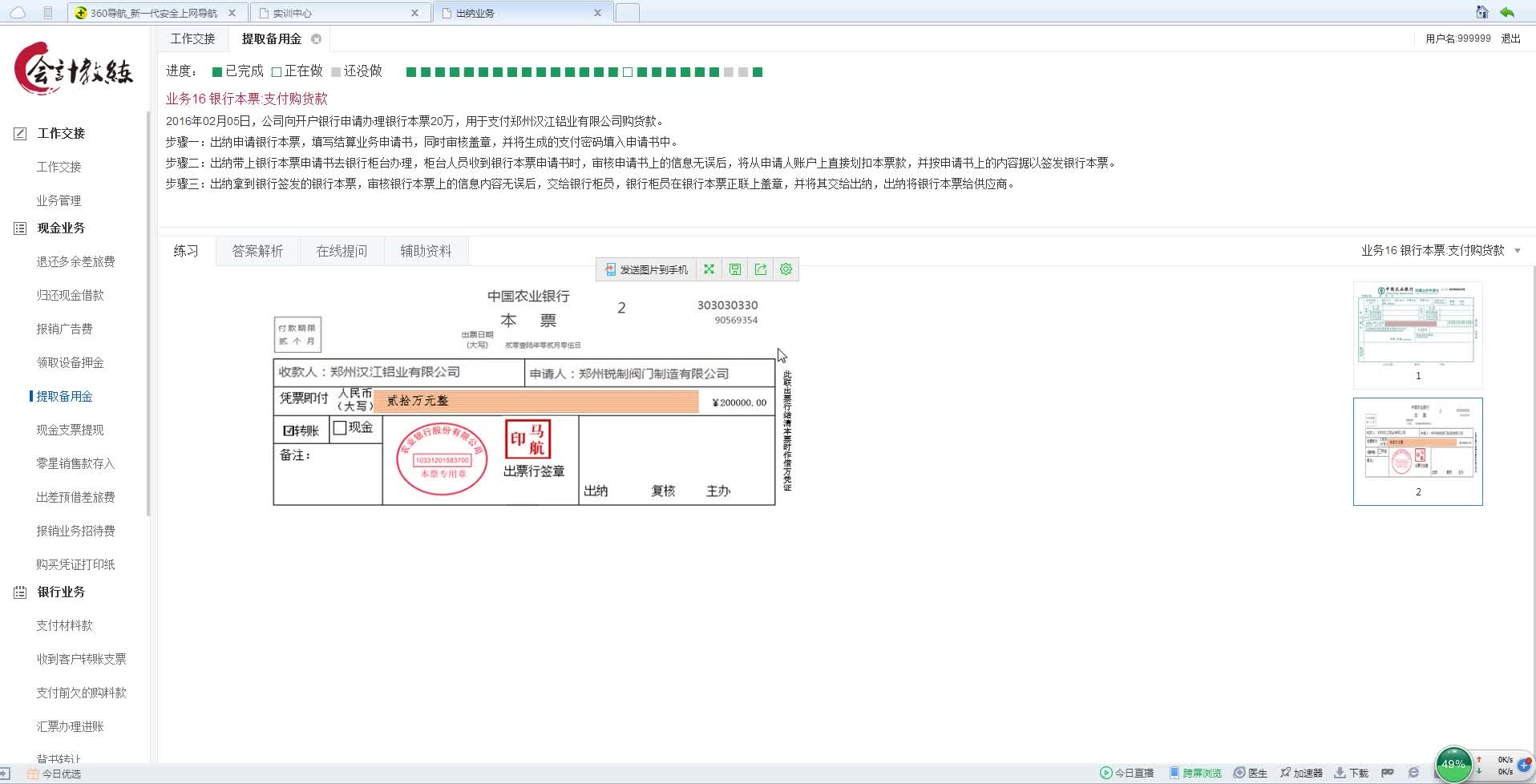The height and width of the screenshot is (784, 1536).
Task: Click the blue plus icon at bottom right
Action: pyautogui.click(x=1524, y=766)
